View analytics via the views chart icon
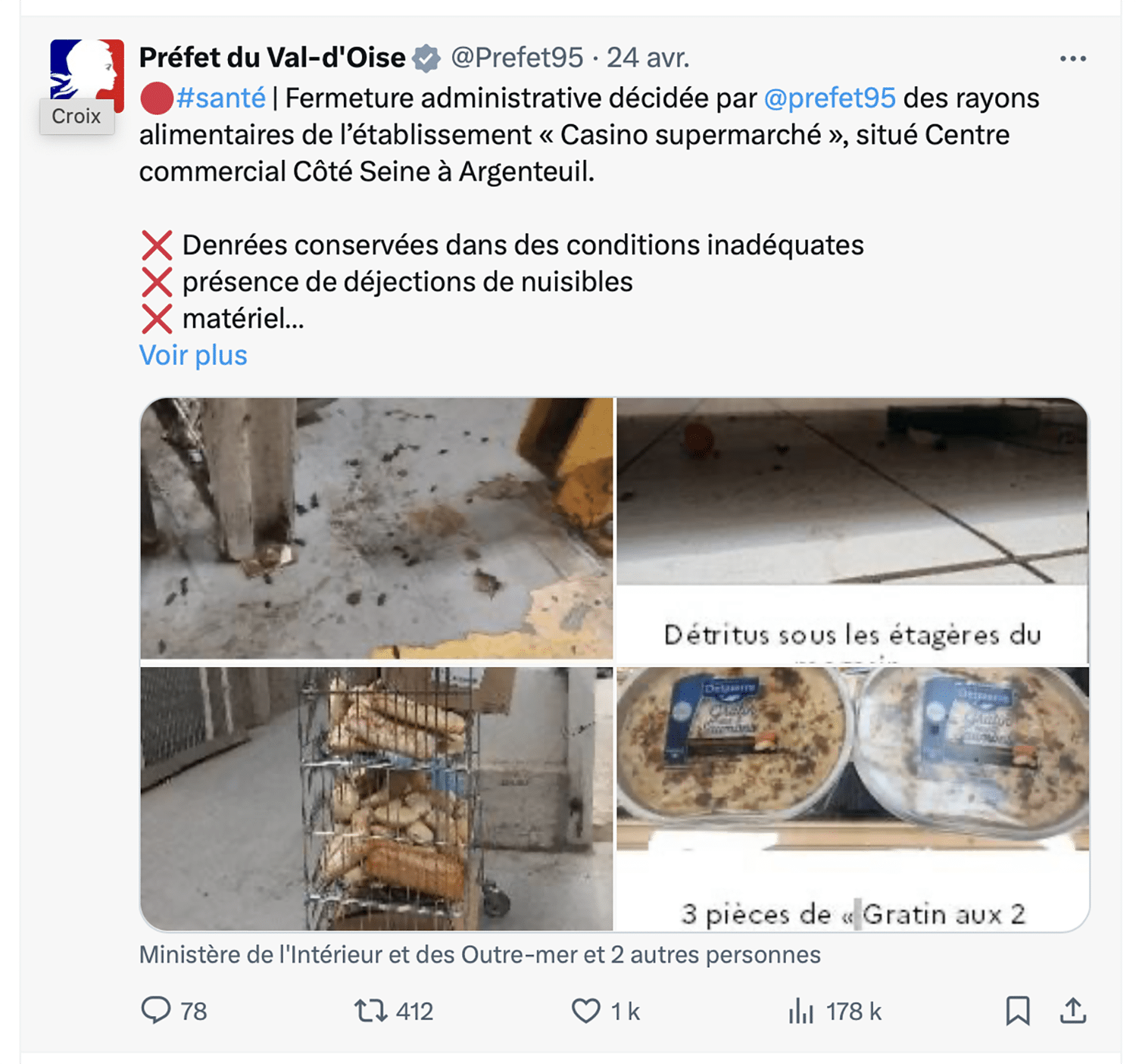Screen dimensions: 1136x1064 pos(801,1011)
